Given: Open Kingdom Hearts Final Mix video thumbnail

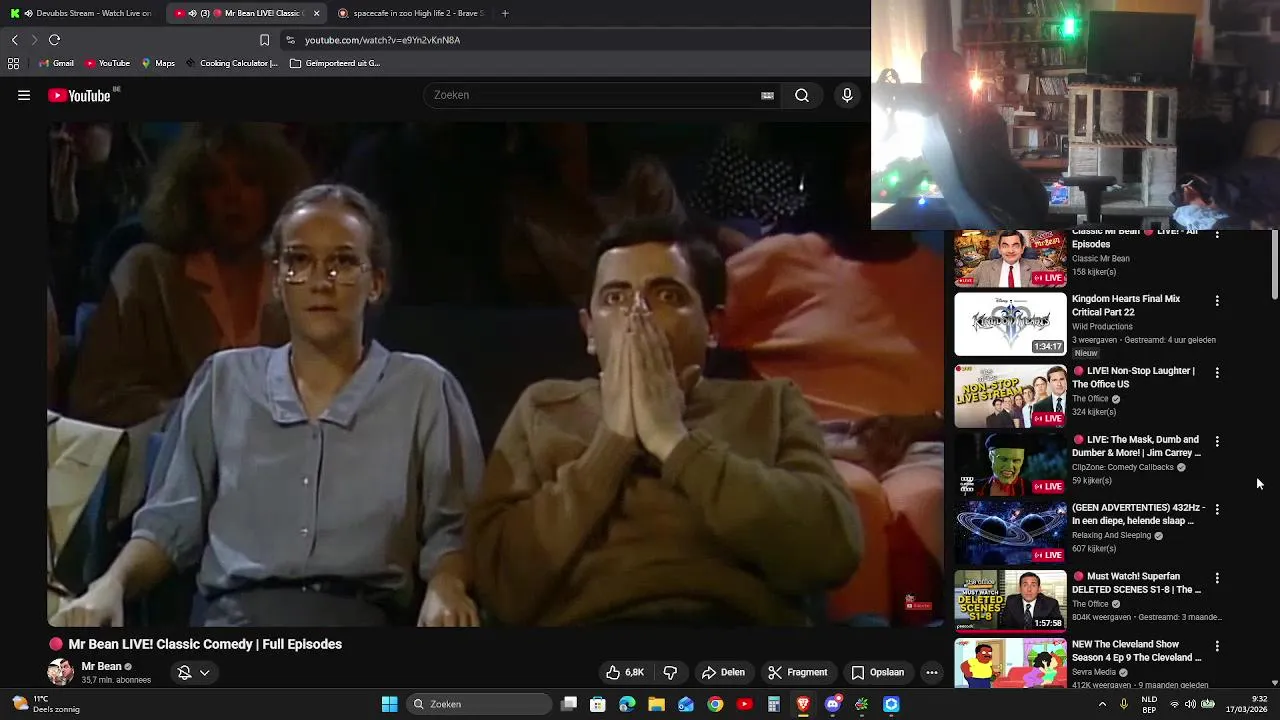Looking at the screenshot, I should [1010, 324].
